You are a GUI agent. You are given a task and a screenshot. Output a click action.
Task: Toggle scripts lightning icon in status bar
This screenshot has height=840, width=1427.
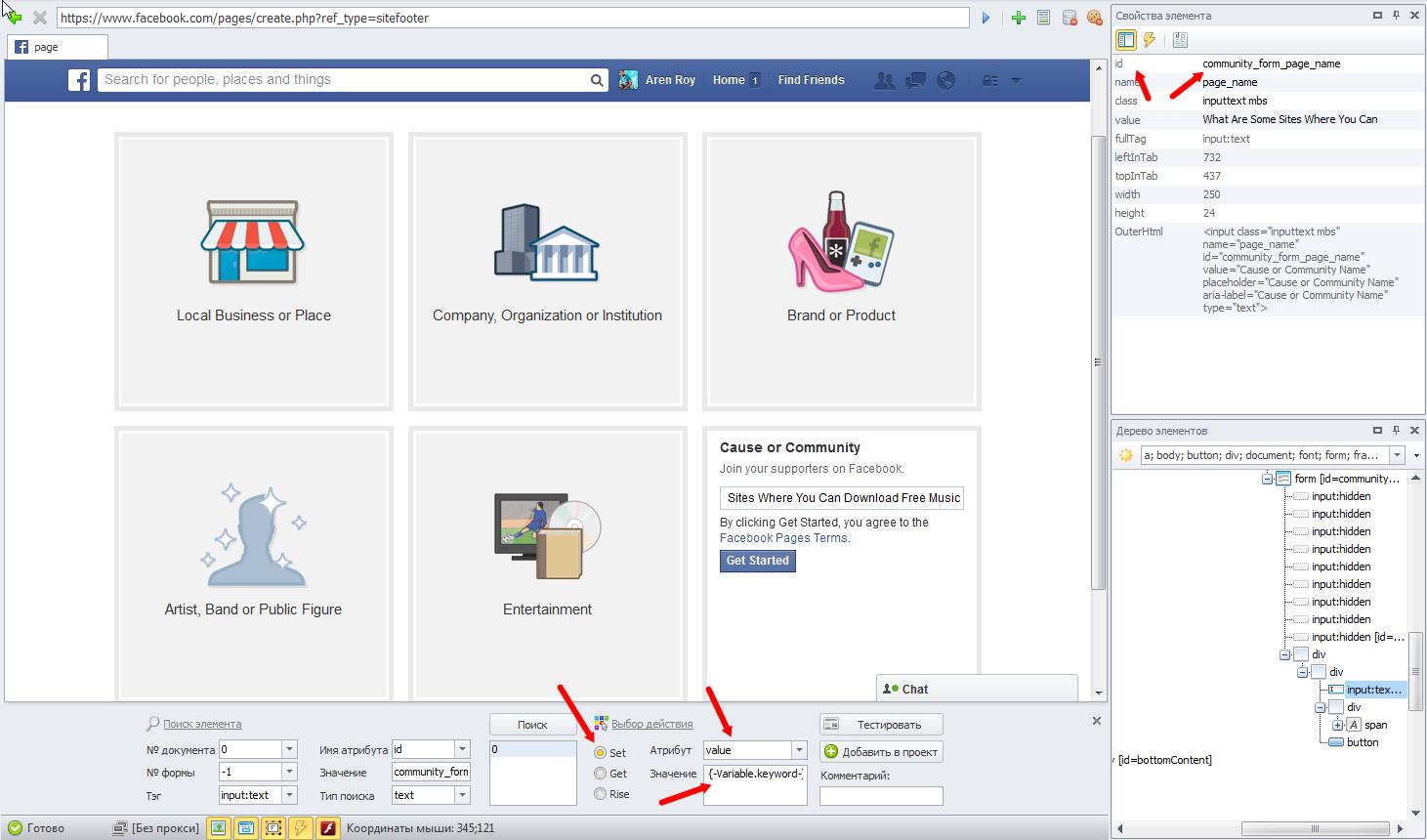[x=301, y=828]
